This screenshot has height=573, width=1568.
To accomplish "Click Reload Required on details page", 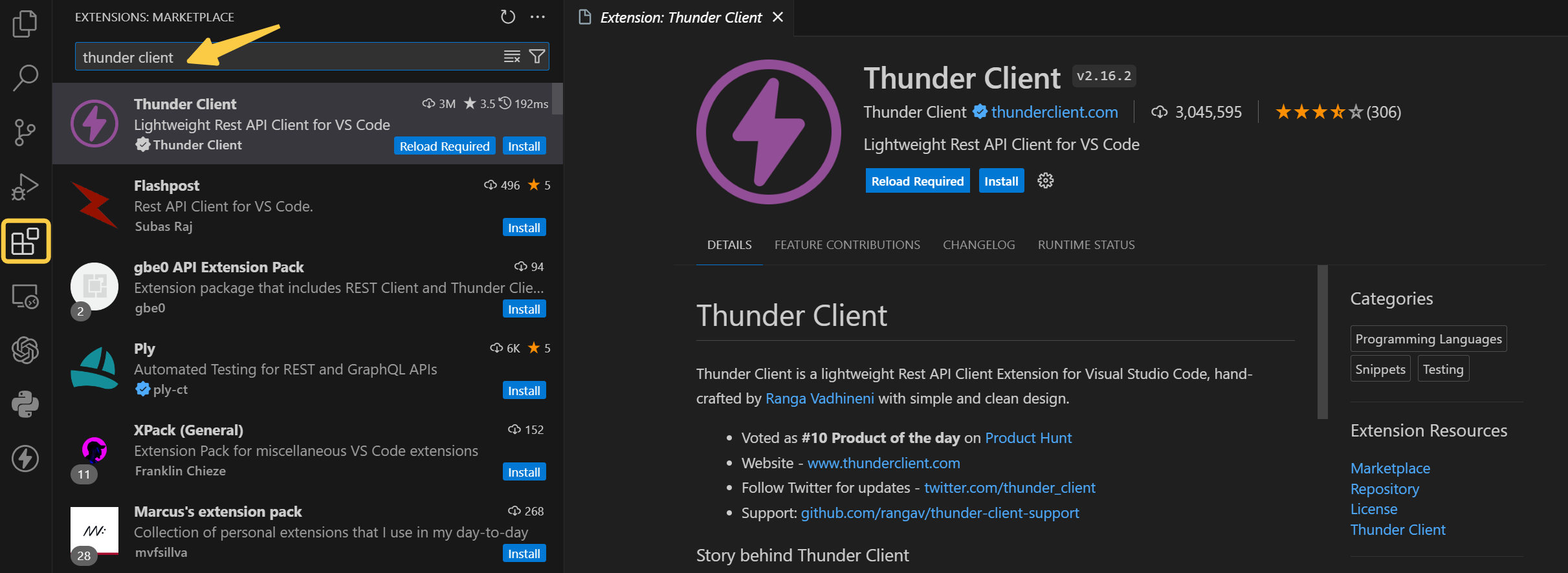I will tap(918, 181).
